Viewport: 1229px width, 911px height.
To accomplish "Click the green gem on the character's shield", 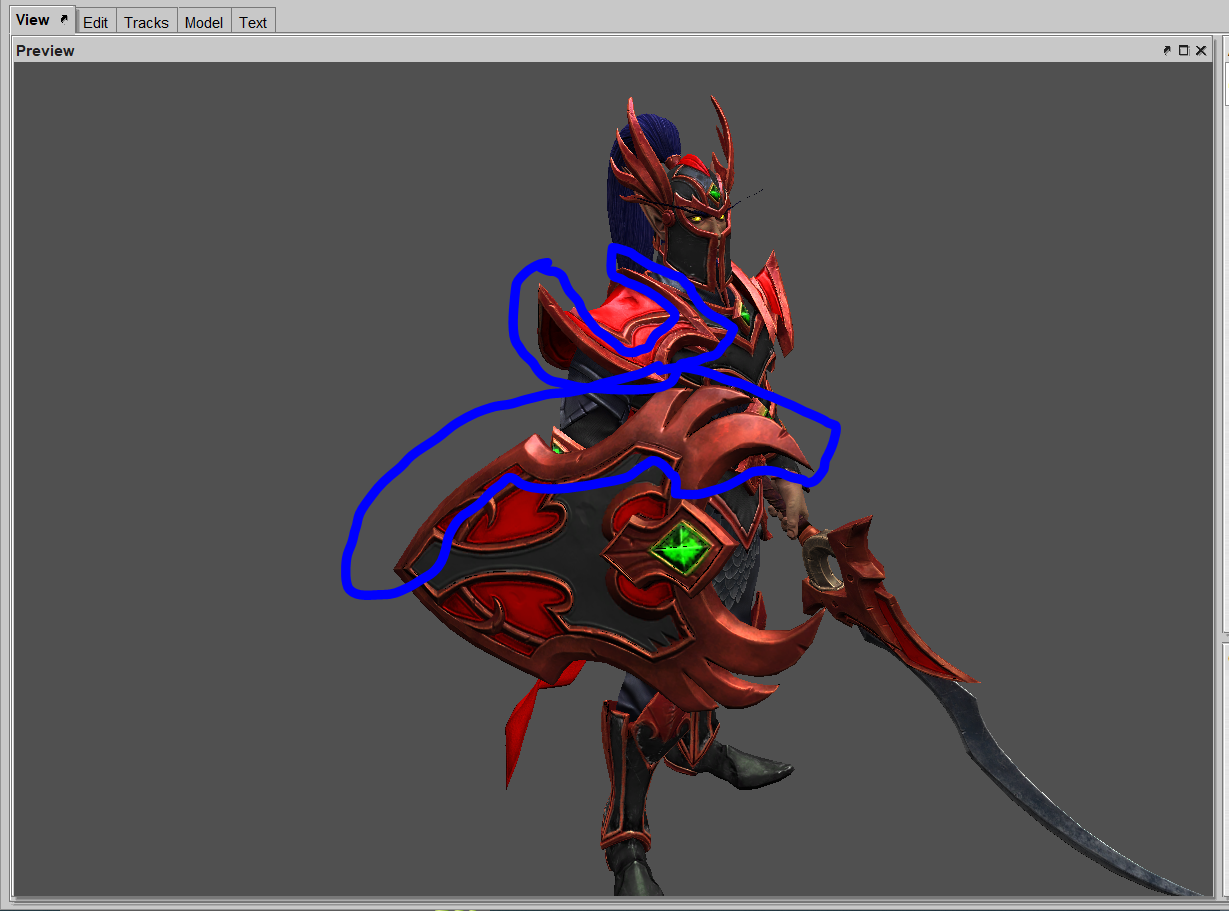I will (x=682, y=549).
